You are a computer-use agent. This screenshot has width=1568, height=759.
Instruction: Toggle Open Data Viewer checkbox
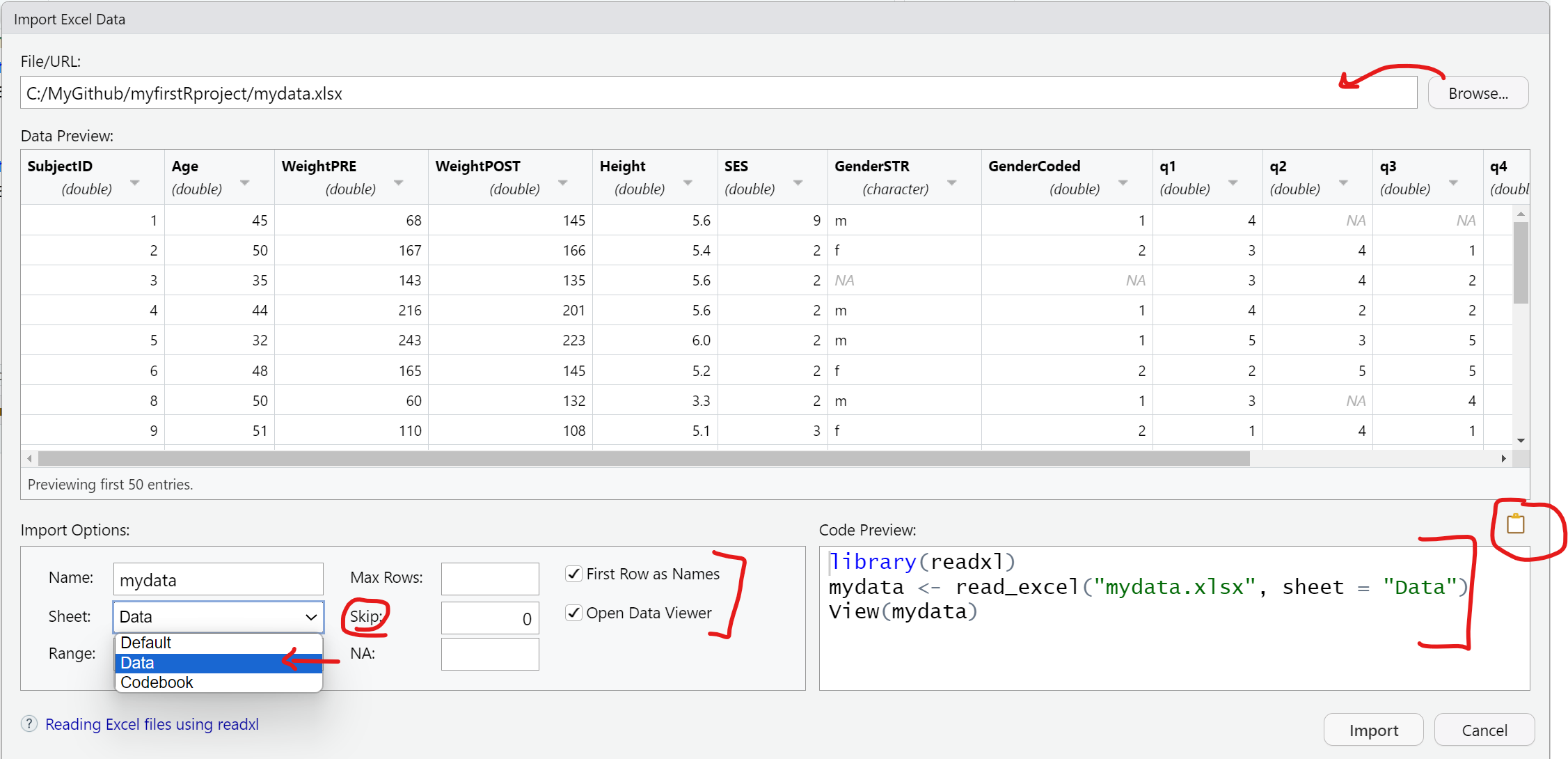[573, 613]
